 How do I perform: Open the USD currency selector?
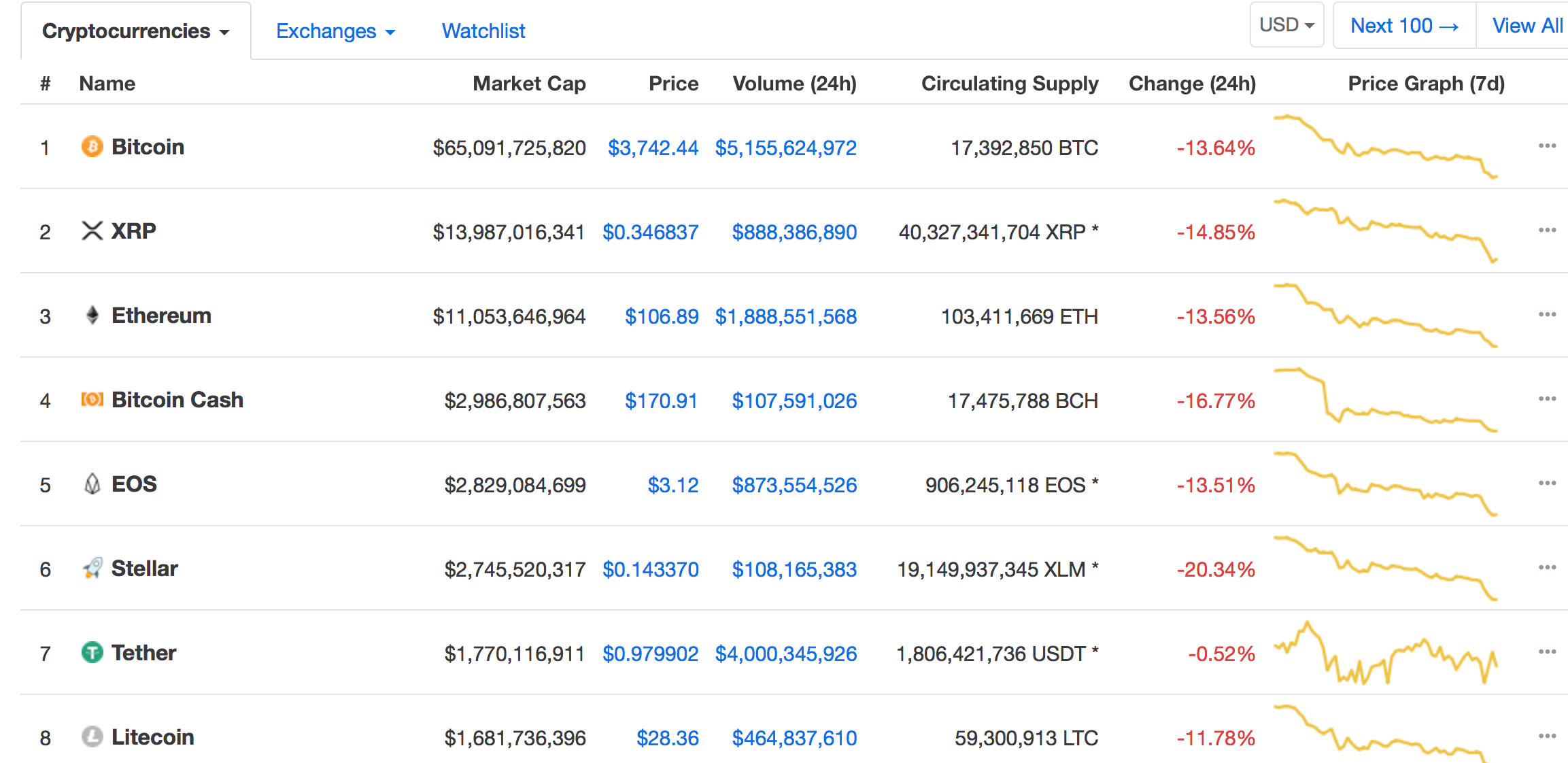[x=1286, y=25]
